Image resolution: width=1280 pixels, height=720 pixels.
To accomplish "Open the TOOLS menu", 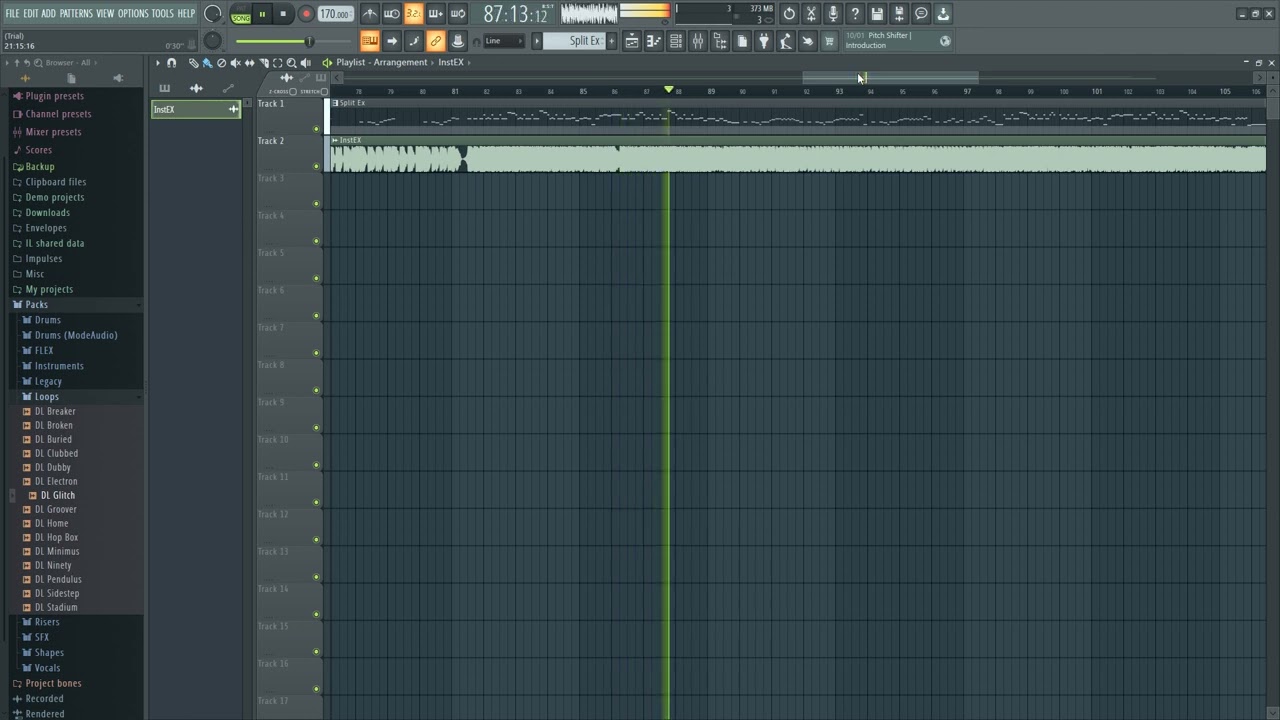I will coord(162,13).
